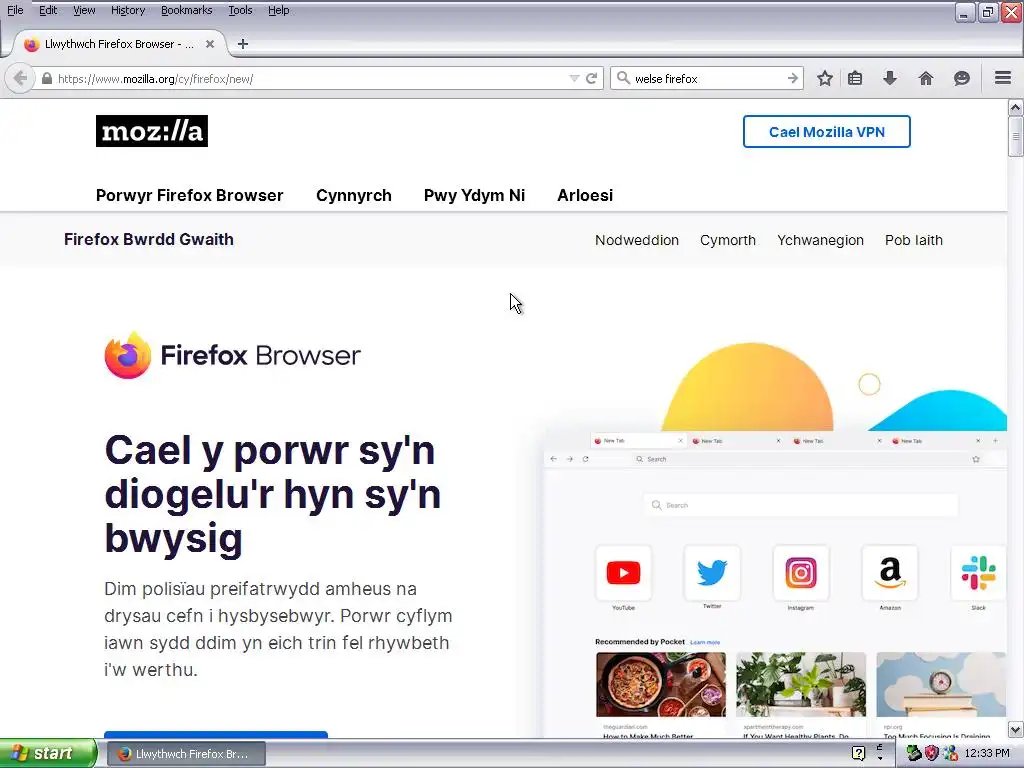Select Llwythwch Firefox taskbar button
Image resolution: width=1024 pixels, height=768 pixels.
click(185, 754)
